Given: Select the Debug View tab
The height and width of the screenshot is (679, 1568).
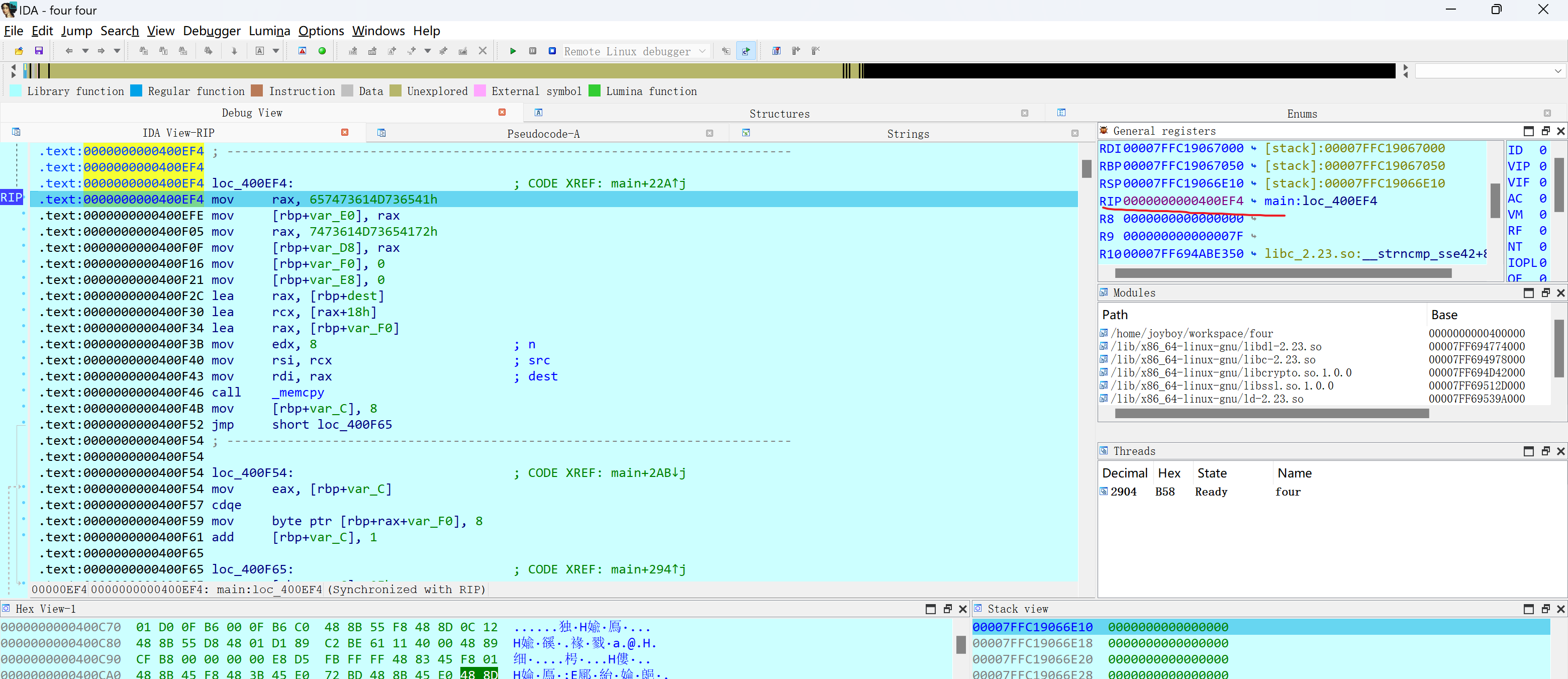Looking at the screenshot, I should pyautogui.click(x=252, y=113).
